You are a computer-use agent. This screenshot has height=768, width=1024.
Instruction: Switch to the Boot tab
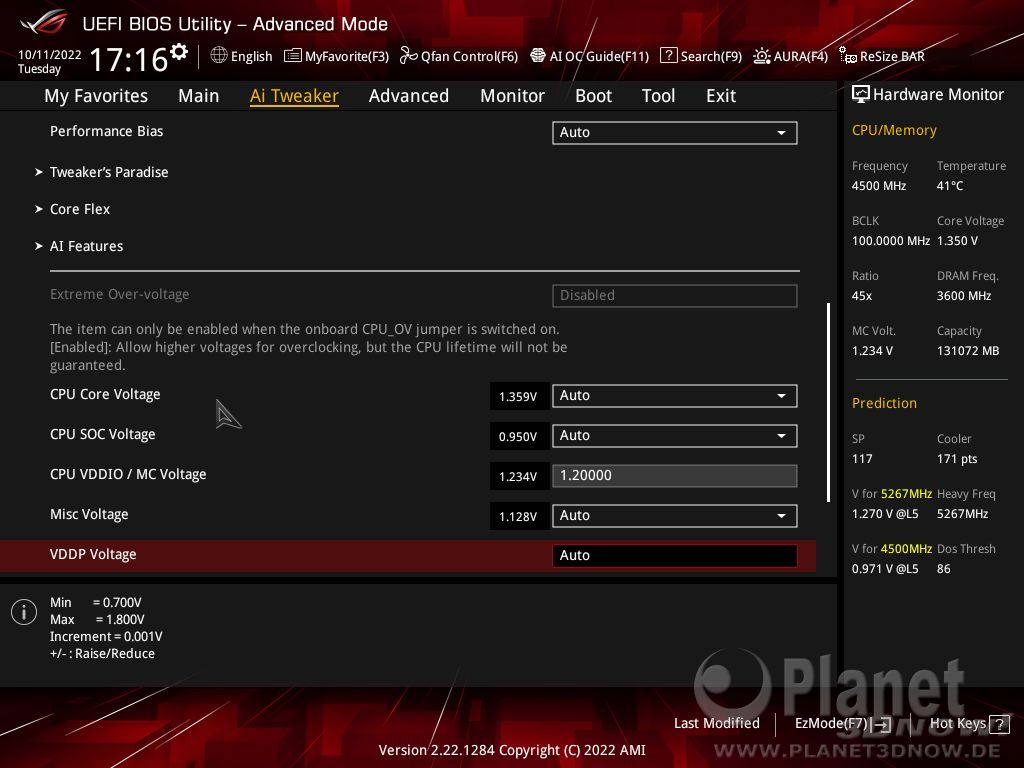594,96
